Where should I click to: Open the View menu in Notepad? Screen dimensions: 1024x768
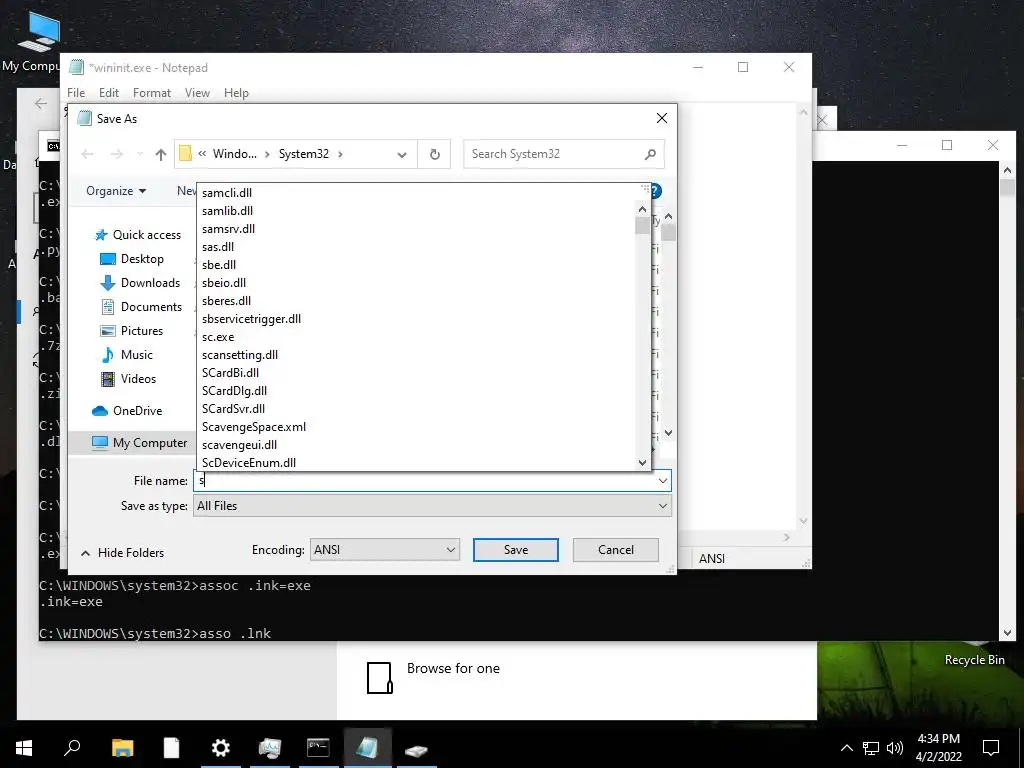197,93
